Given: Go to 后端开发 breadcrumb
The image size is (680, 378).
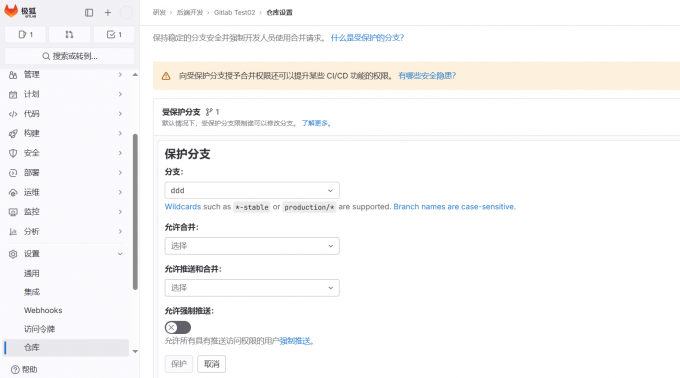Looking at the screenshot, I should 190,13.
